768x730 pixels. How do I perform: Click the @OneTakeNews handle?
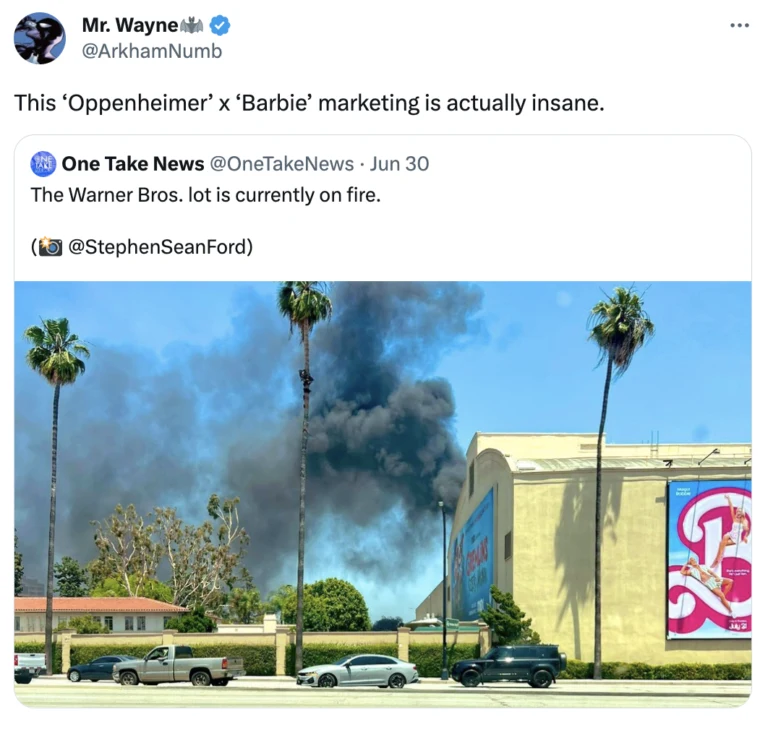tap(282, 164)
